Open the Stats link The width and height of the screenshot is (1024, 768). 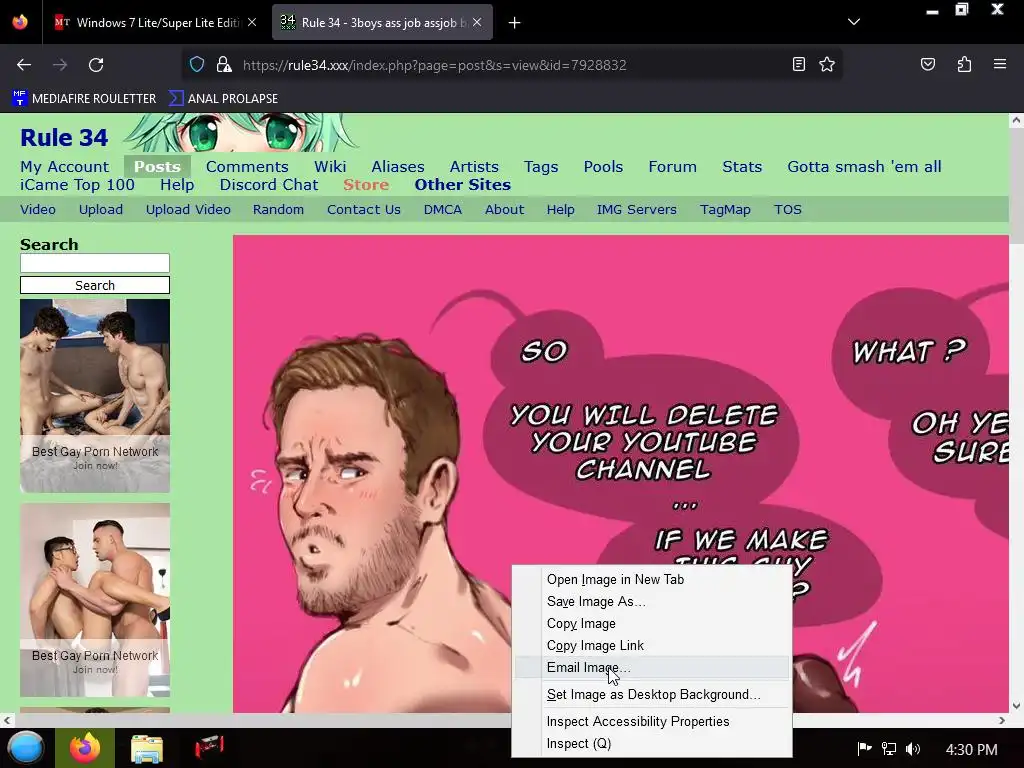[x=742, y=167]
